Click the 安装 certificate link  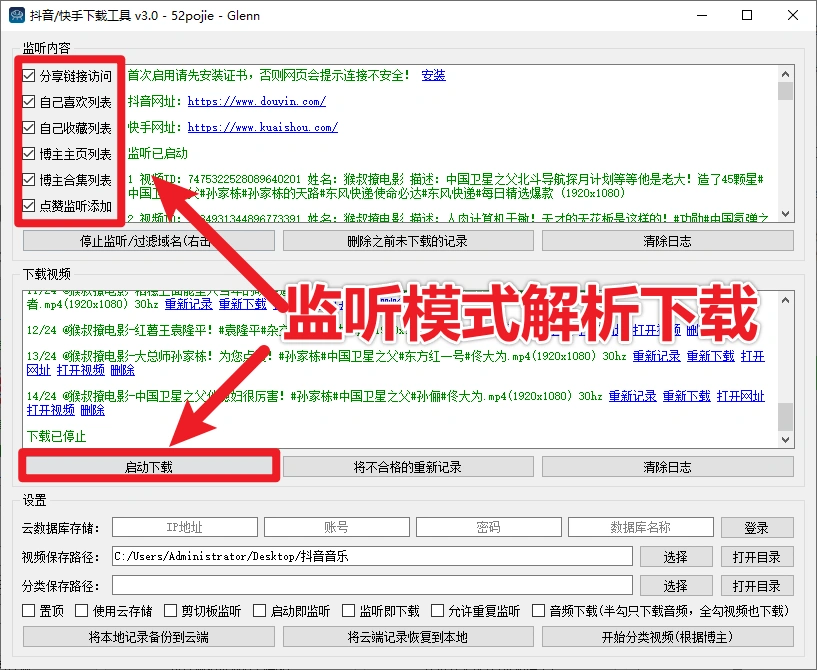coord(433,75)
